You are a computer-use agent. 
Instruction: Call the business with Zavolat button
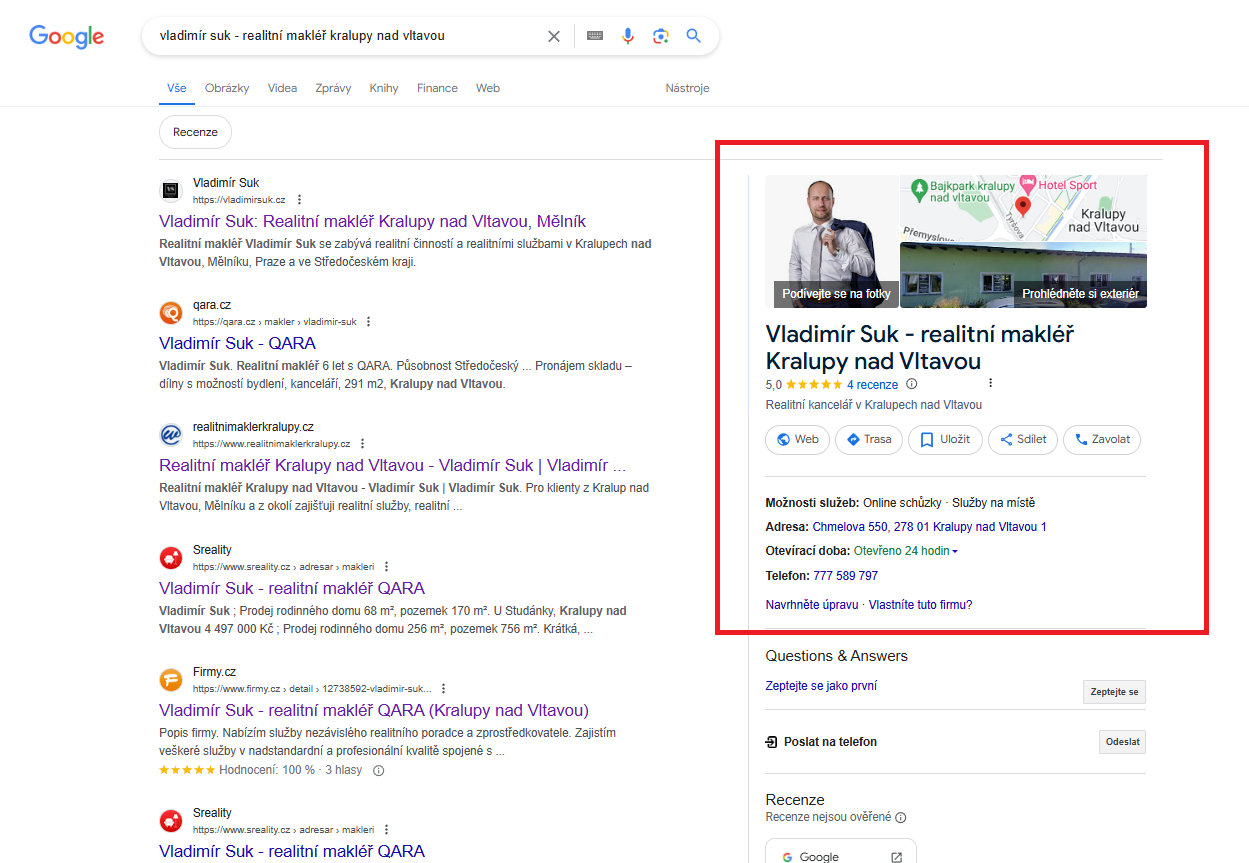point(1102,440)
